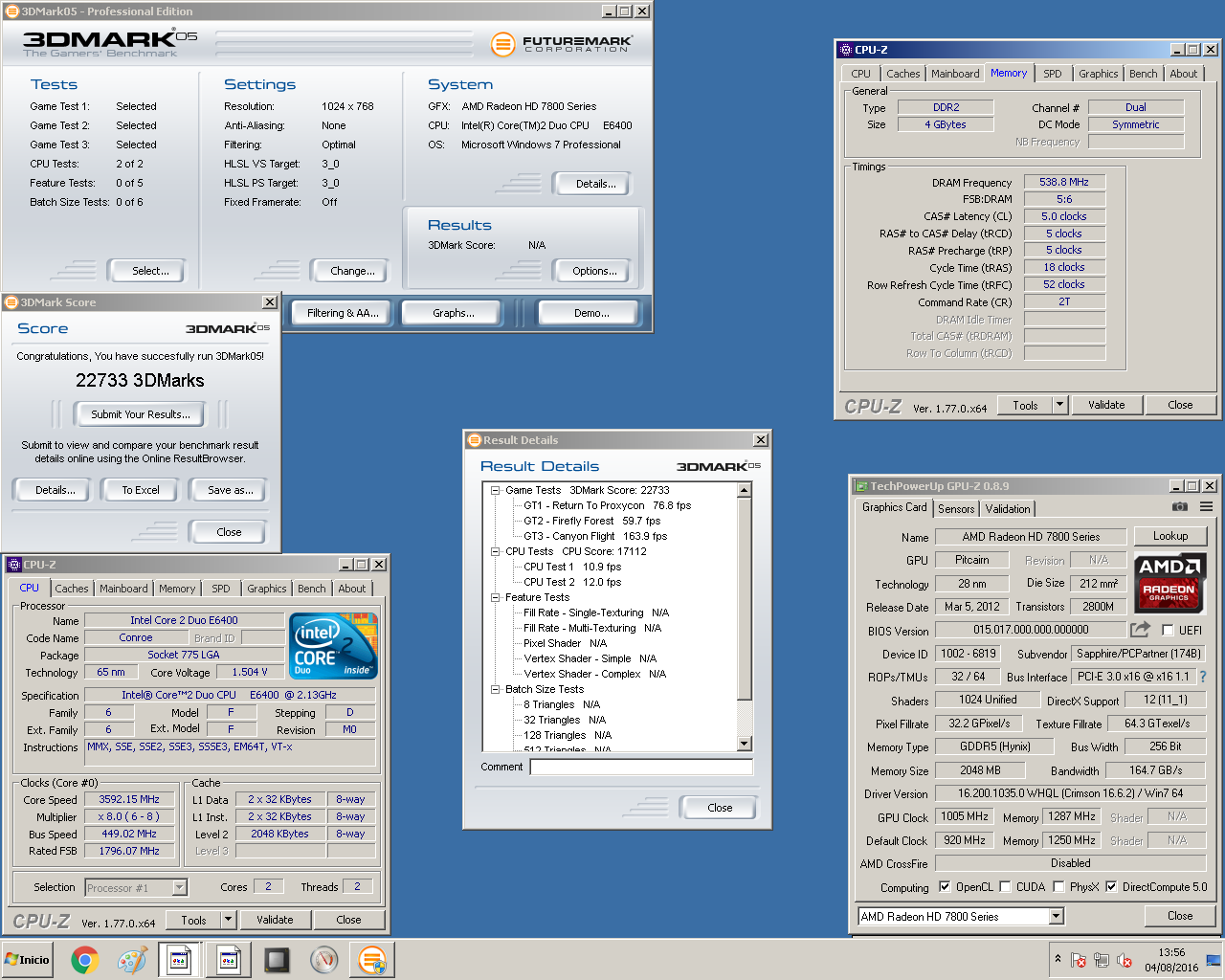This screenshot has width=1225, height=980.
Task: Click the network tray icon
Action: [1102, 960]
